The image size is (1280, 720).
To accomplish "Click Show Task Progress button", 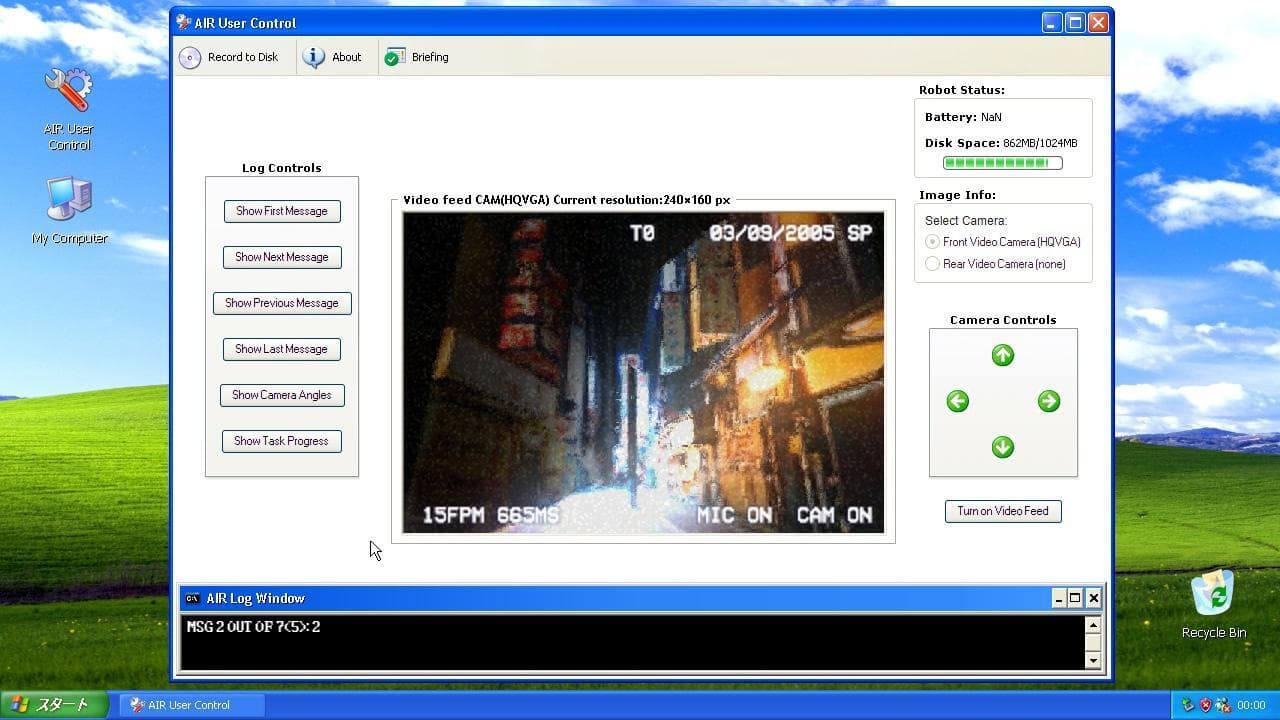I will click(x=282, y=441).
